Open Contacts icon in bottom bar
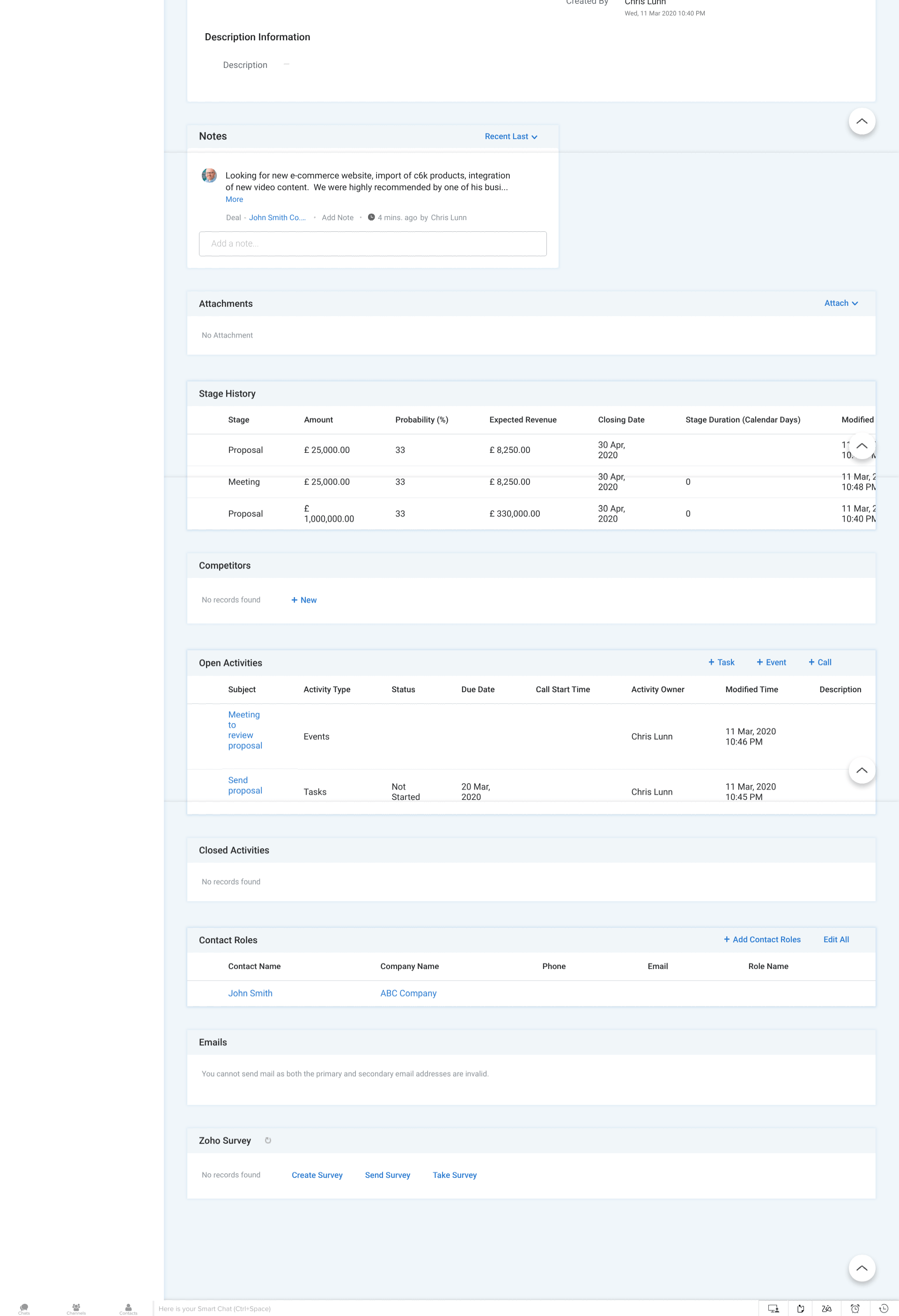 [128, 1308]
